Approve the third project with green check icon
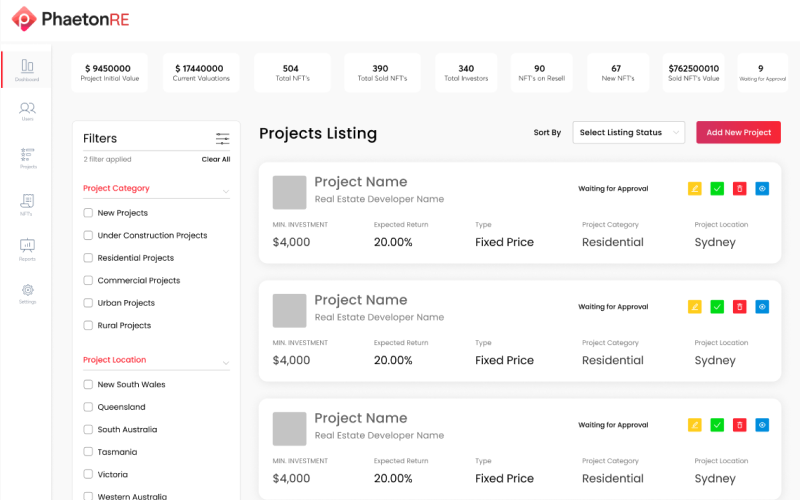 (717, 425)
